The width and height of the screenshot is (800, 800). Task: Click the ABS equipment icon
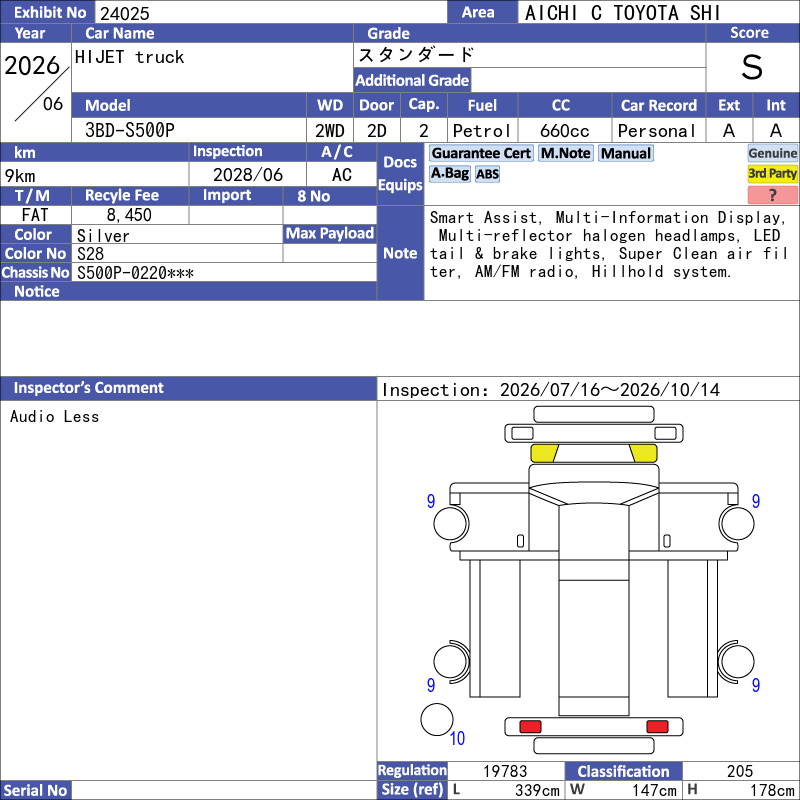[x=487, y=174]
